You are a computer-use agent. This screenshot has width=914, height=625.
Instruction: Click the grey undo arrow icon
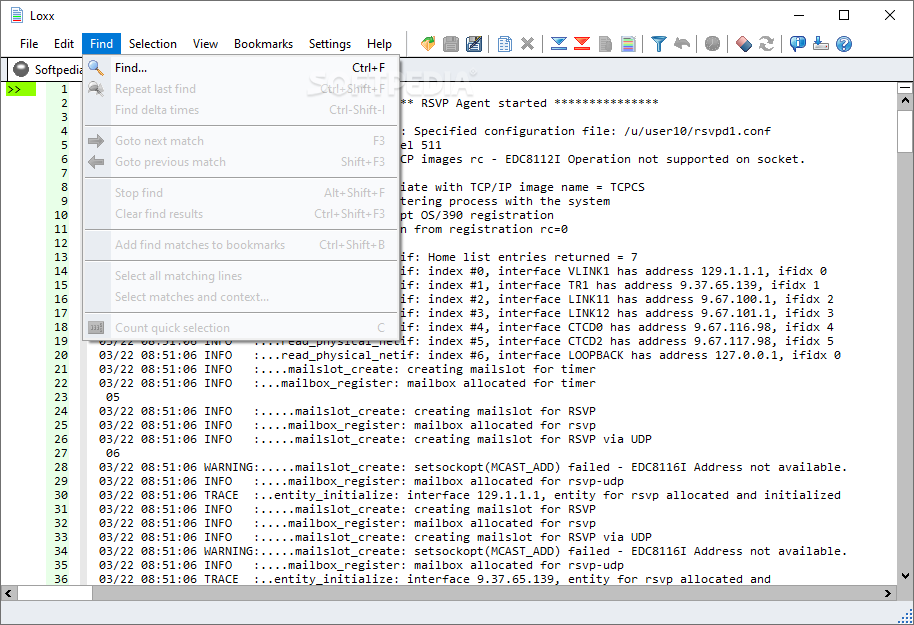[x=682, y=44]
